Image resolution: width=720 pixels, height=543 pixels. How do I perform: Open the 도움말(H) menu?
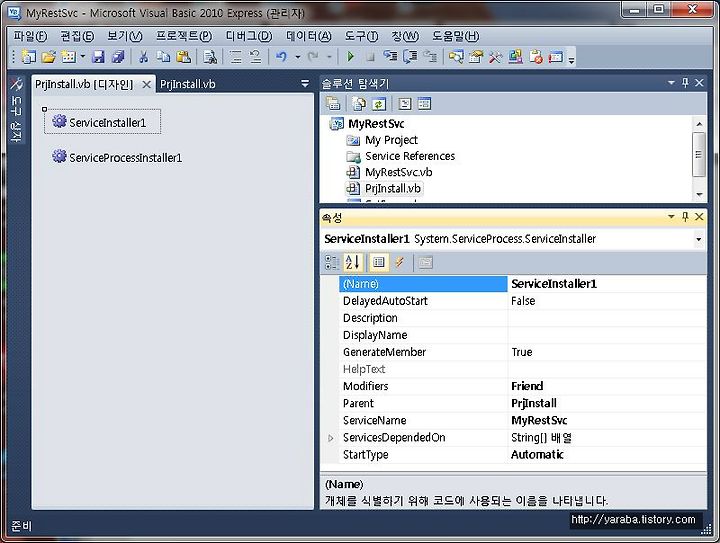456,36
